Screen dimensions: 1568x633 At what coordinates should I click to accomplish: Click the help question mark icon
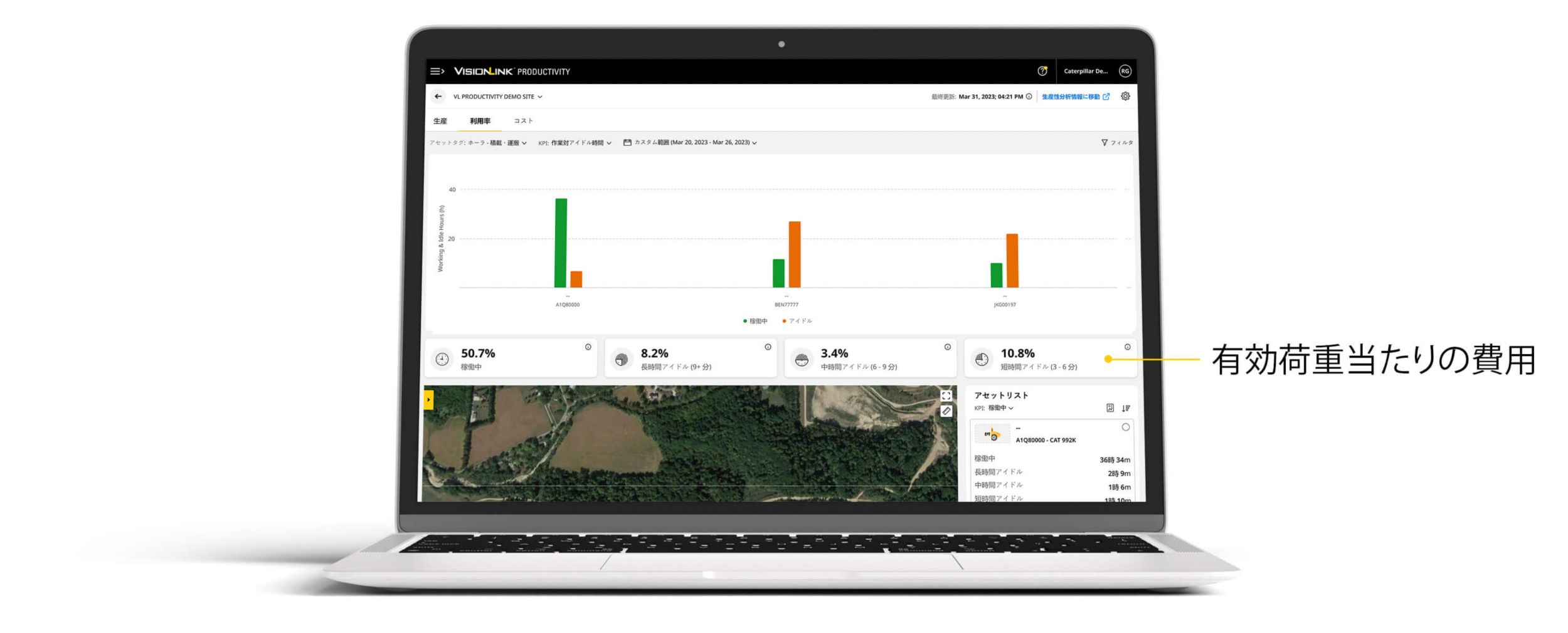click(x=1042, y=71)
